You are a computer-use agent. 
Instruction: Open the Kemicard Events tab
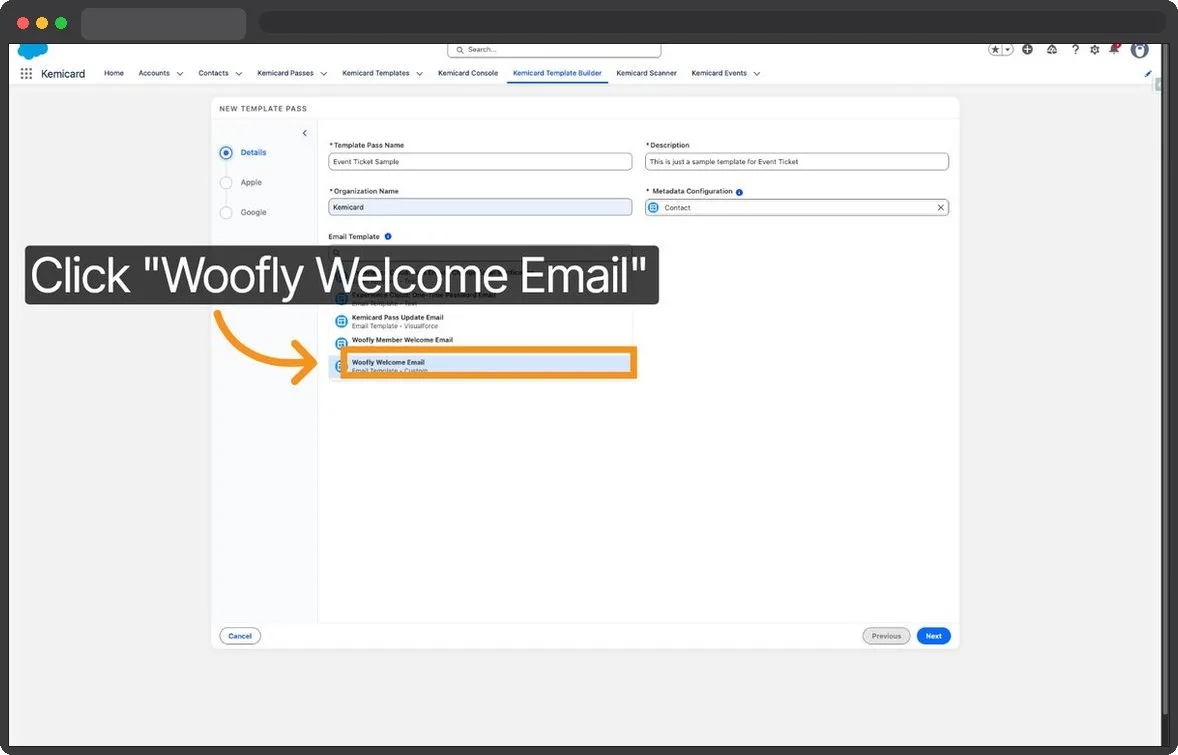pos(719,73)
